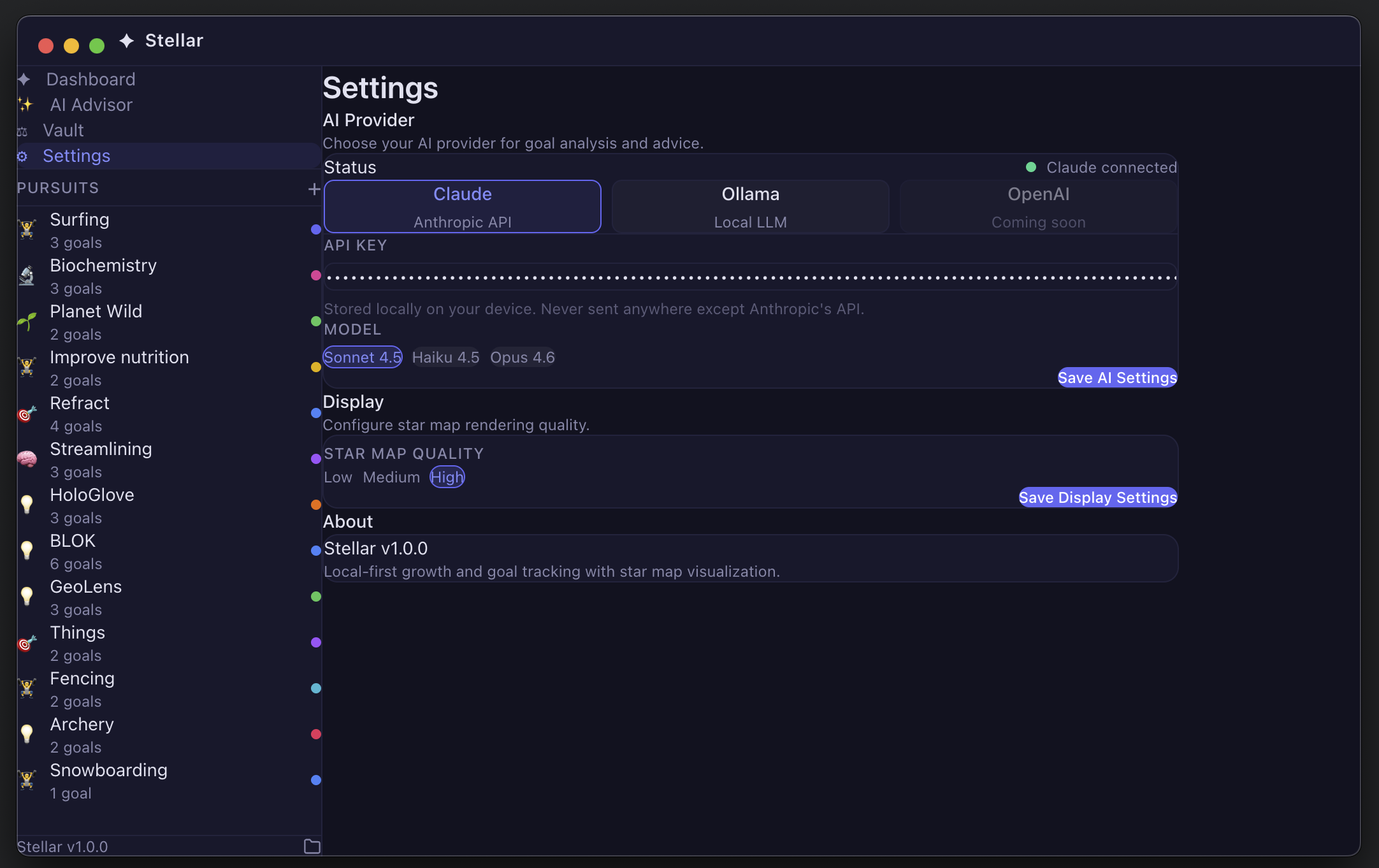Image resolution: width=1379 pixels, height=868 pixels.
Task: Click the plus icon to add a pursuit
Action: click(x=314, y=189)
